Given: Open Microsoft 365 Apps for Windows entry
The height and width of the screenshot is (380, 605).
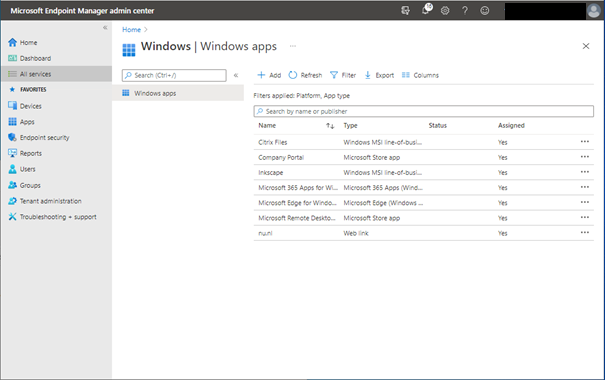Looking at the screenshot, I should (x=298, y=187).
